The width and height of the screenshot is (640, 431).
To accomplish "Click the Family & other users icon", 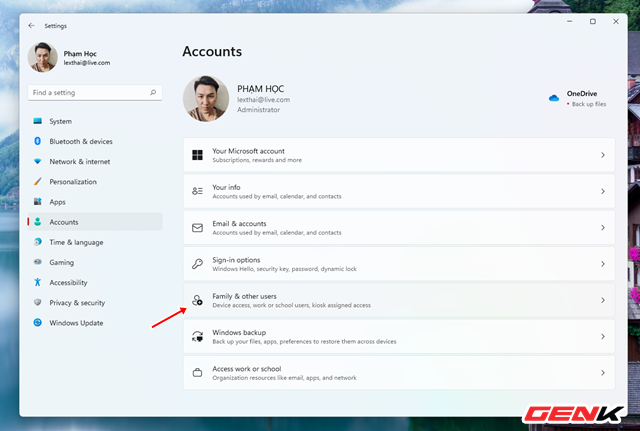I will (x=198, y=300).
